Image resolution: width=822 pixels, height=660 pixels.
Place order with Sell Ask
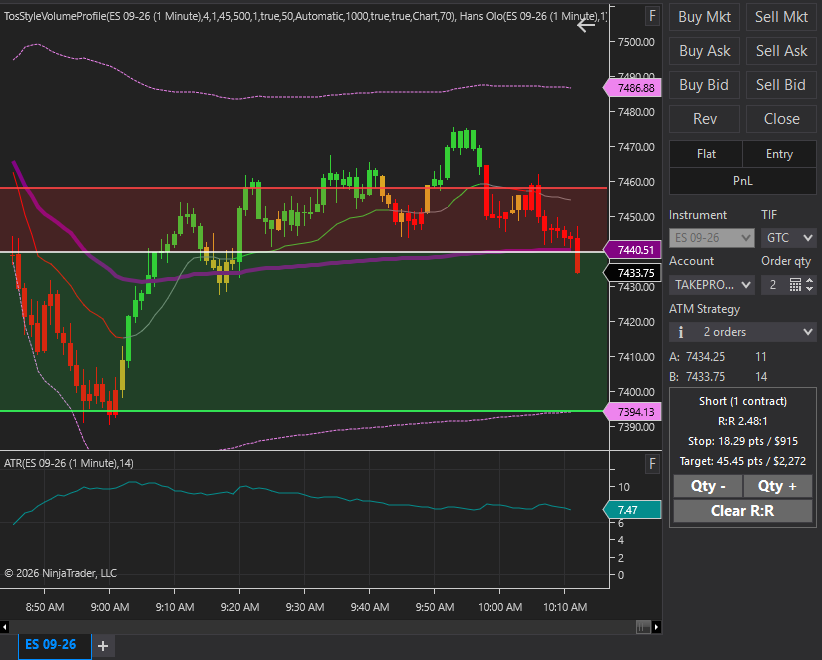781,51
